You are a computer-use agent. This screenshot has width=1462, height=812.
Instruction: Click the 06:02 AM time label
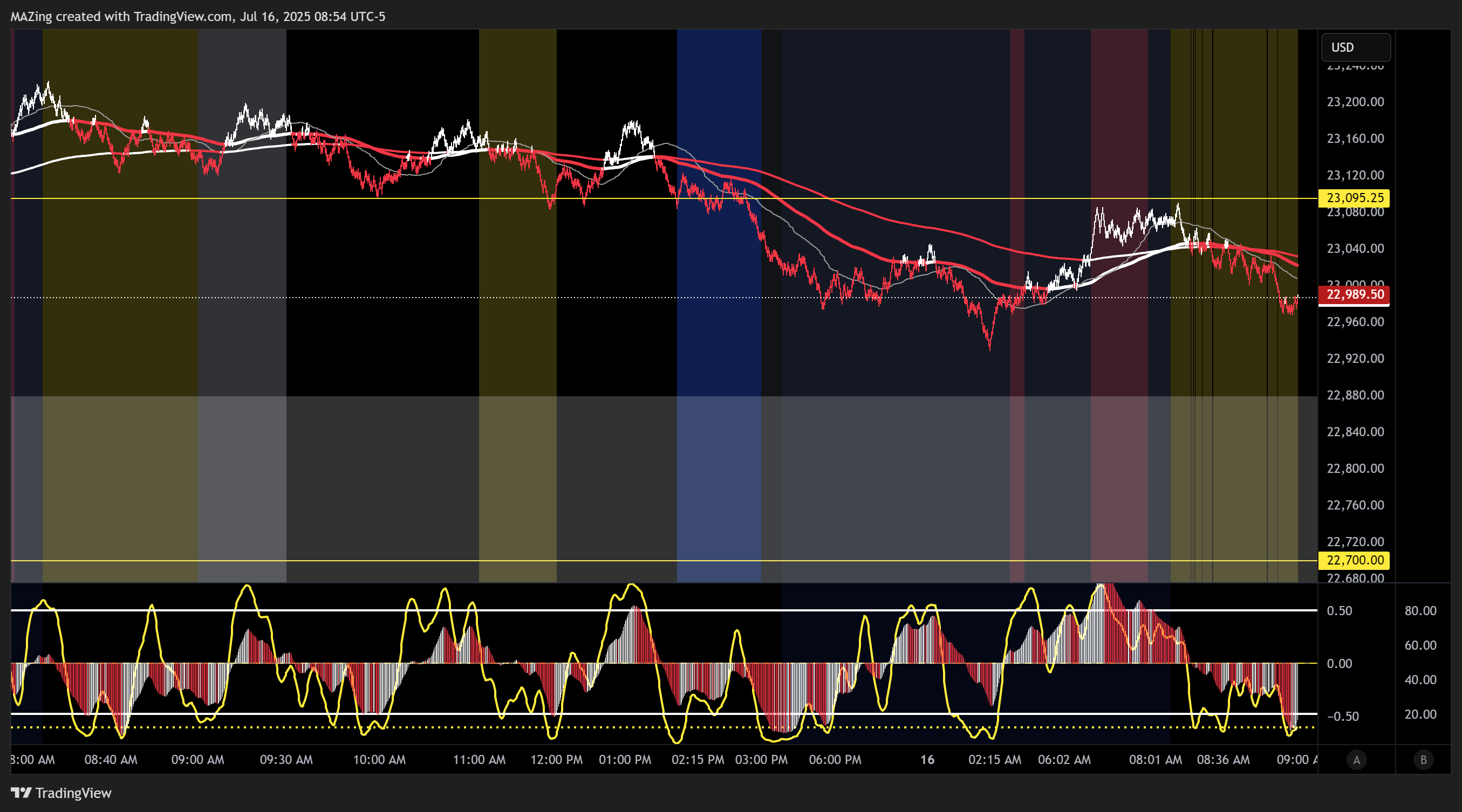(1064, 760)
